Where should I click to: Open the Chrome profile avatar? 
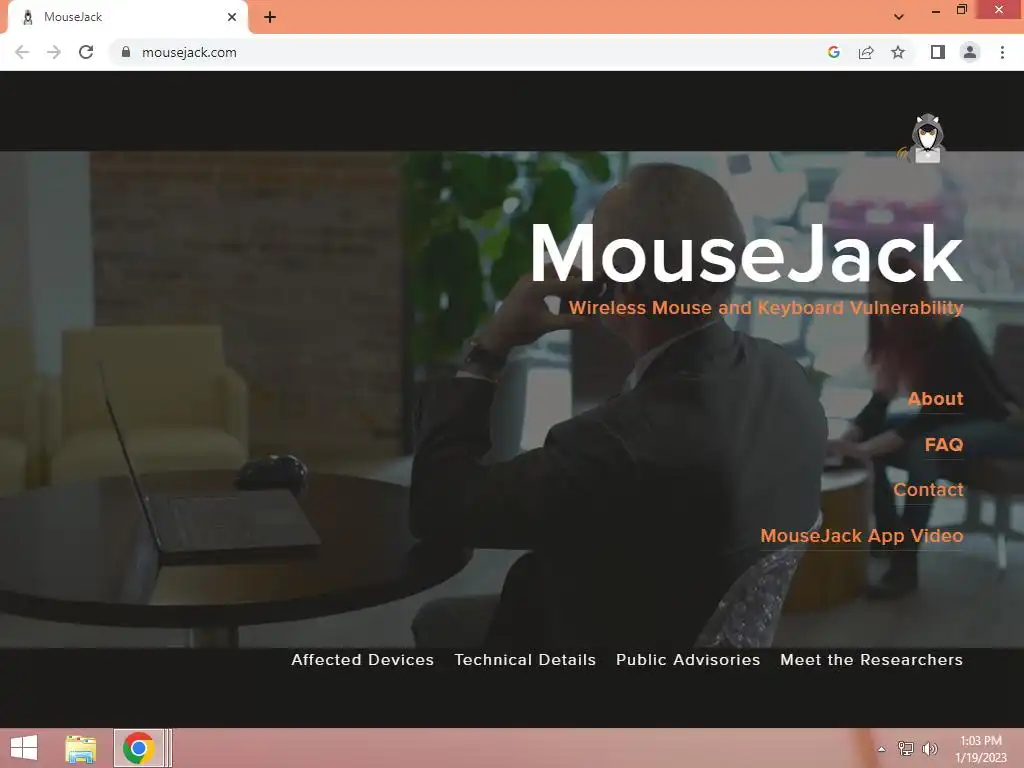click(970, 52)
